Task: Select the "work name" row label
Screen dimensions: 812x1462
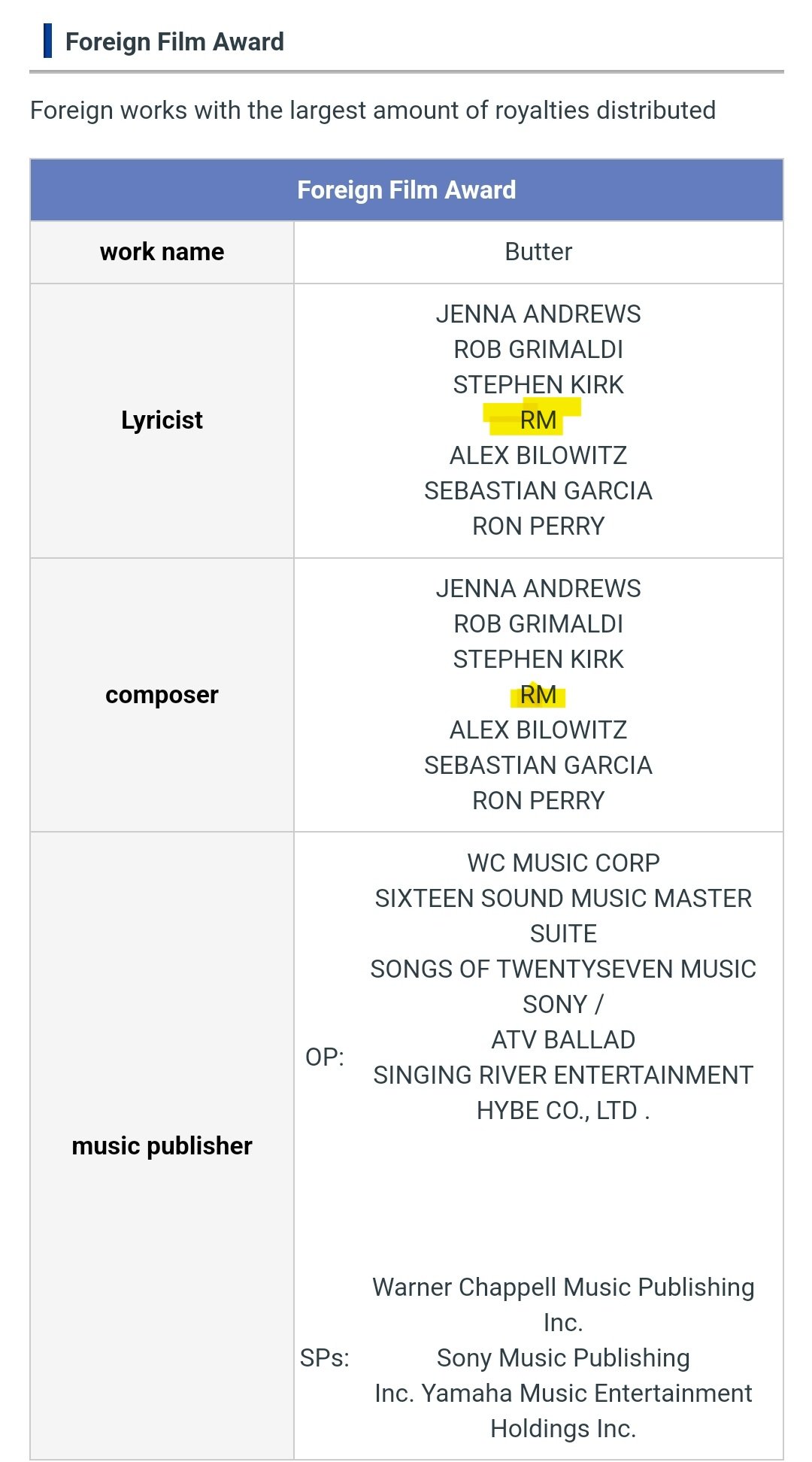Action: coord(162,252)
